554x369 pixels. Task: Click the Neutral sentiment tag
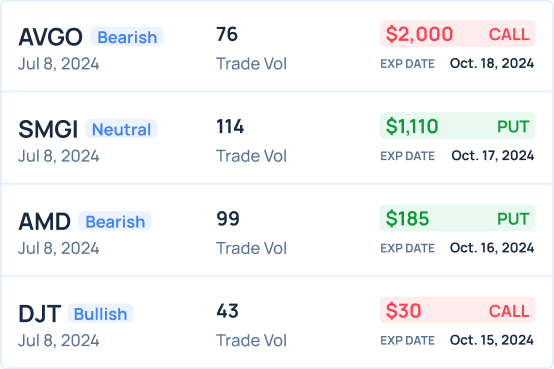122,129
